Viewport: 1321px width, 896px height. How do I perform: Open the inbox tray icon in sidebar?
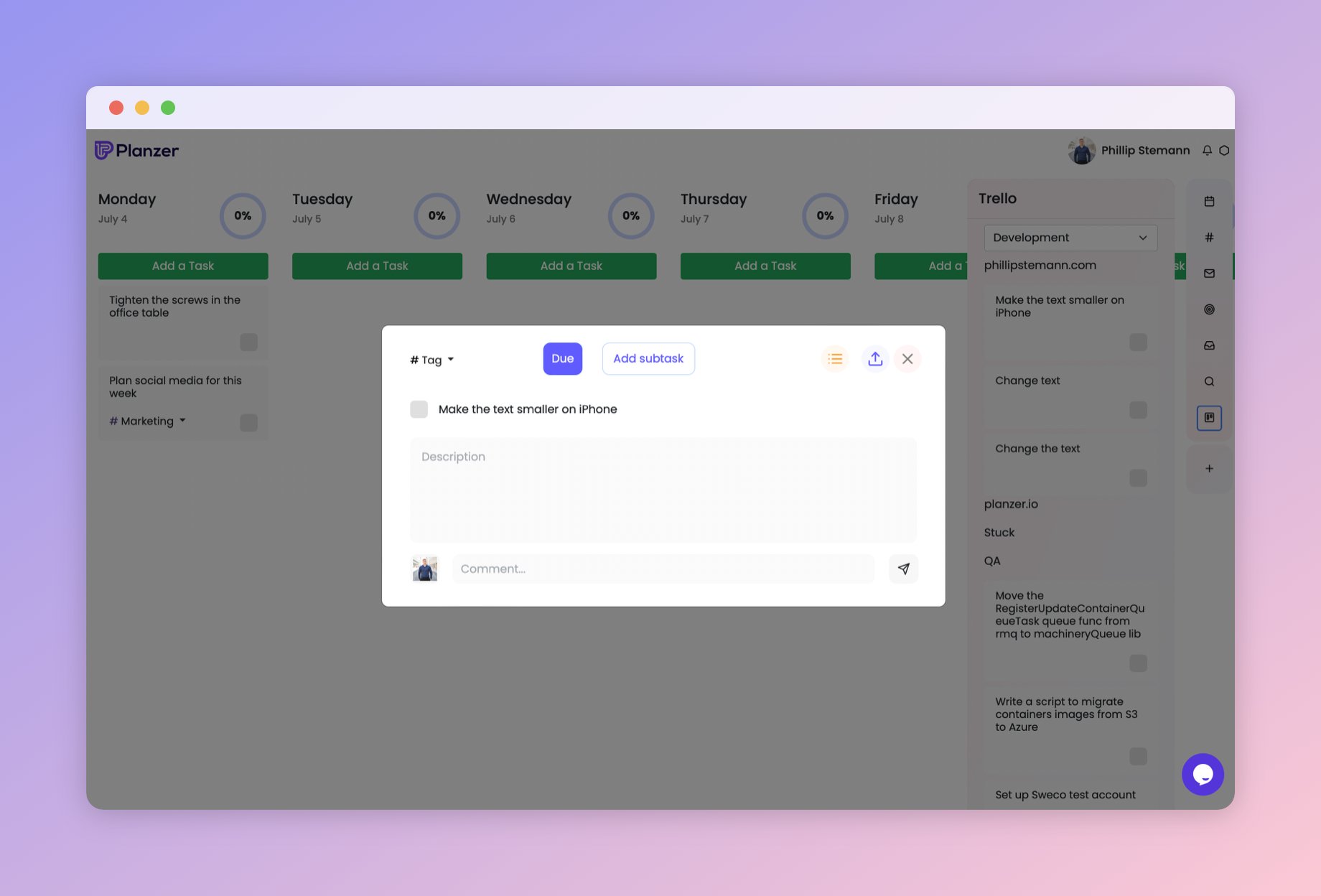click(1210, 345)
